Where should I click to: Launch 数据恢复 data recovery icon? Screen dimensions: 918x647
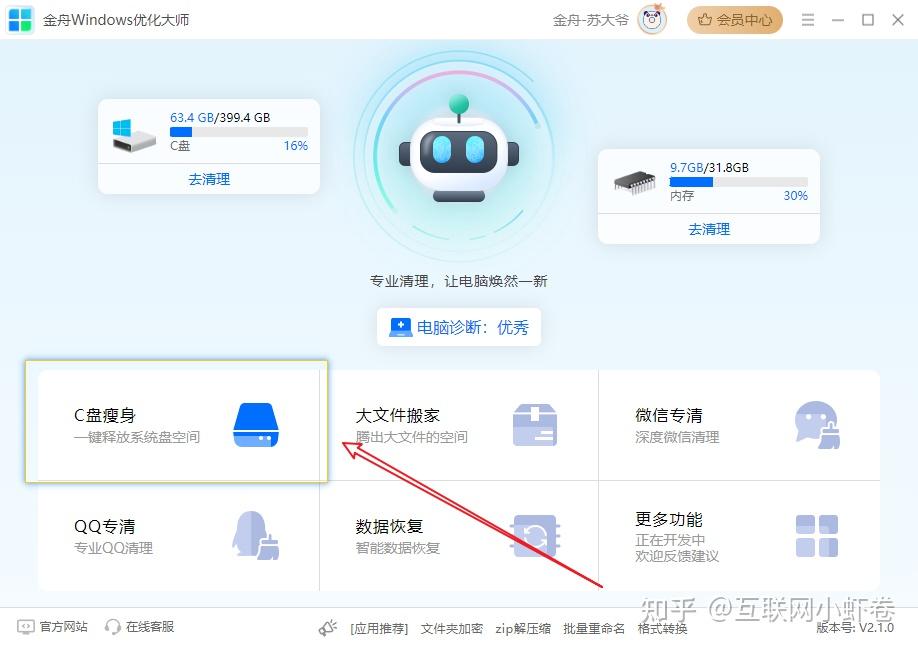(536, 538)
